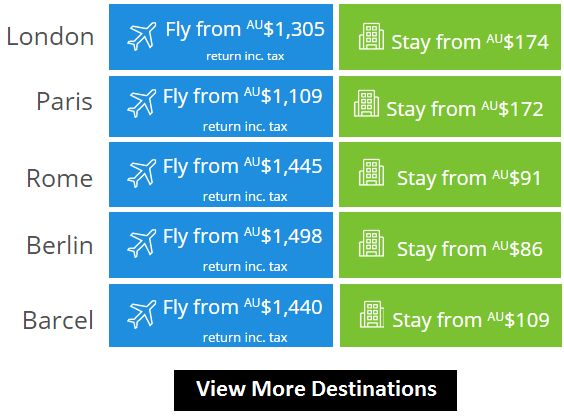The width and height of the screenshot is (564, 416).
Task: Click the airplane icon in London row
Action: click(x=142, y=36)
